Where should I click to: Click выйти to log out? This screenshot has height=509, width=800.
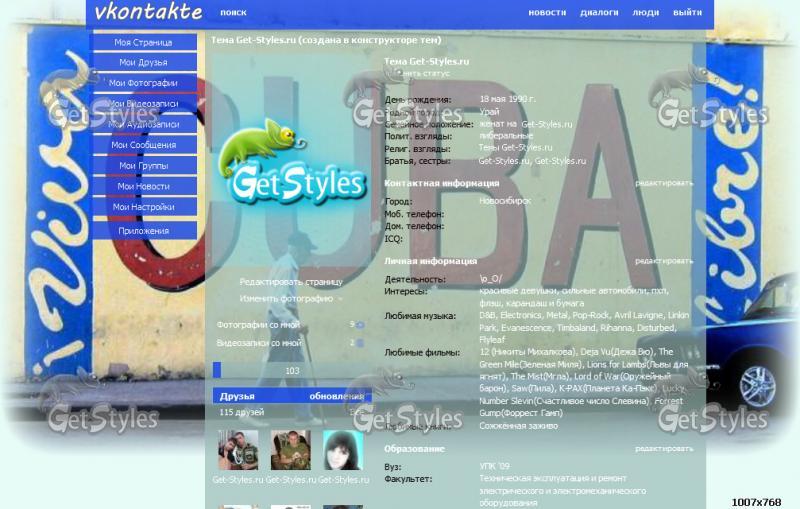[687, 13]
